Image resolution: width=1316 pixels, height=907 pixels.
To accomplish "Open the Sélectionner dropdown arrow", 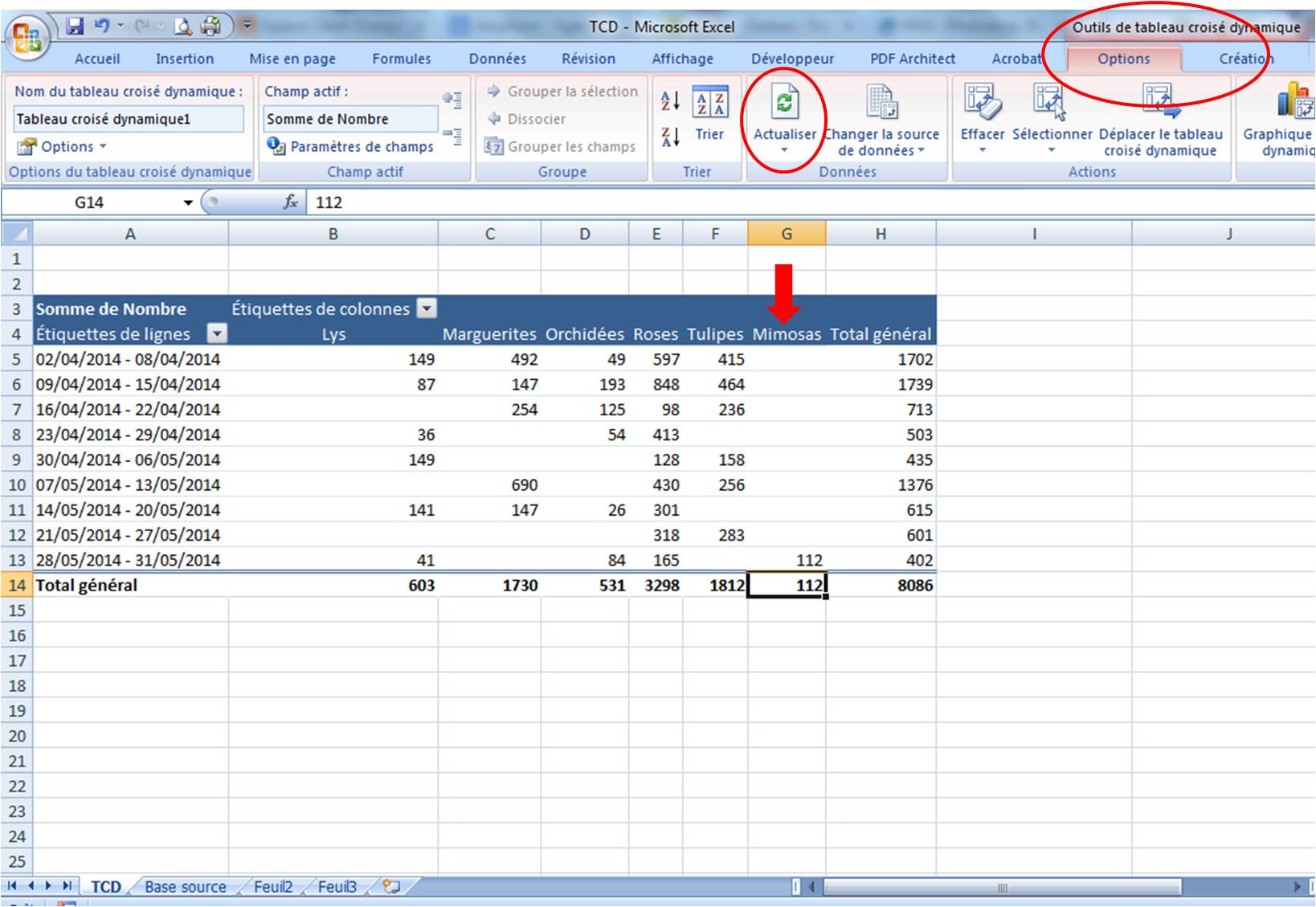I will point(1052,151).
